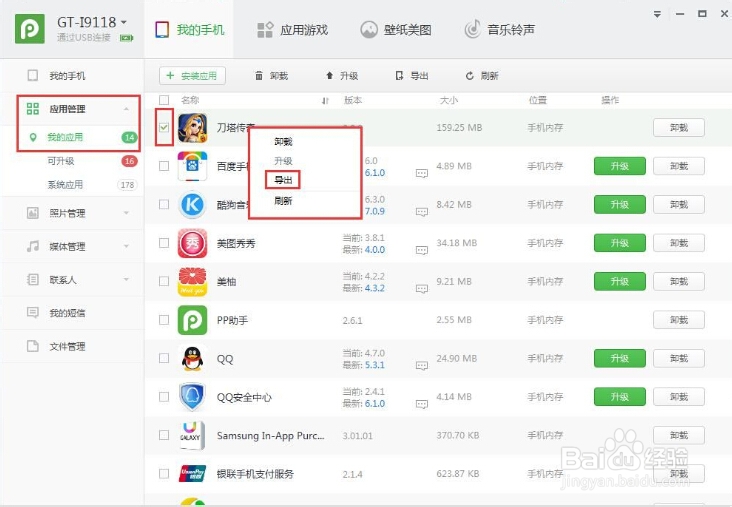The image size is (732, 507).
Task: Toggle the select-all checkbox in header
Action: 164,100
